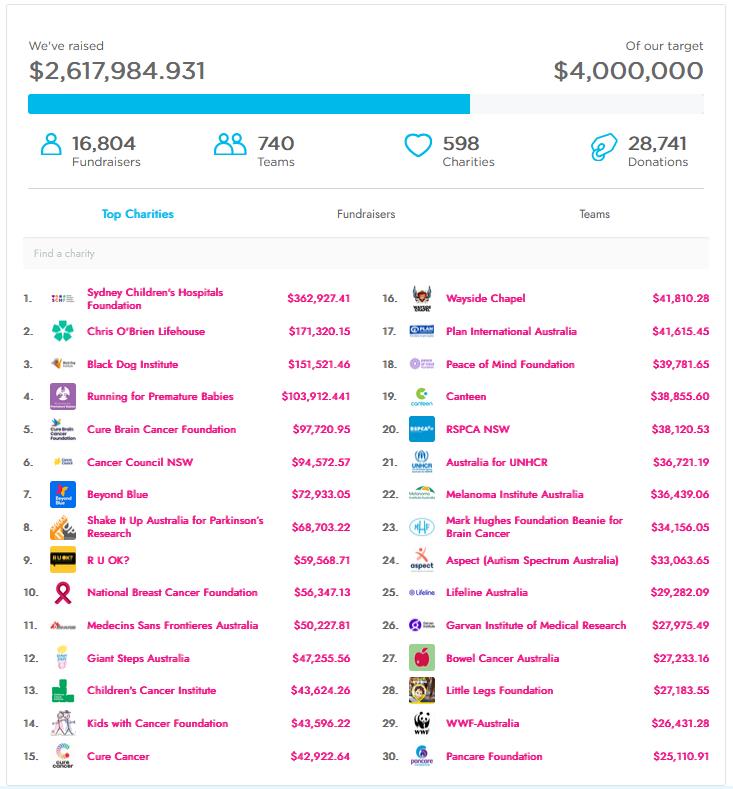Click the Charities heart icon
Viewport: 733px width, 789px height.
417,146
